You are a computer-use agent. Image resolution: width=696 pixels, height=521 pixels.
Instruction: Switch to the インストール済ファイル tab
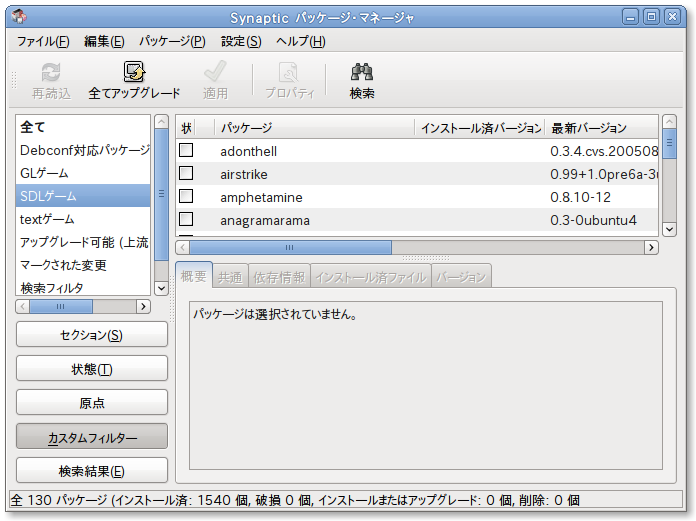371,277
